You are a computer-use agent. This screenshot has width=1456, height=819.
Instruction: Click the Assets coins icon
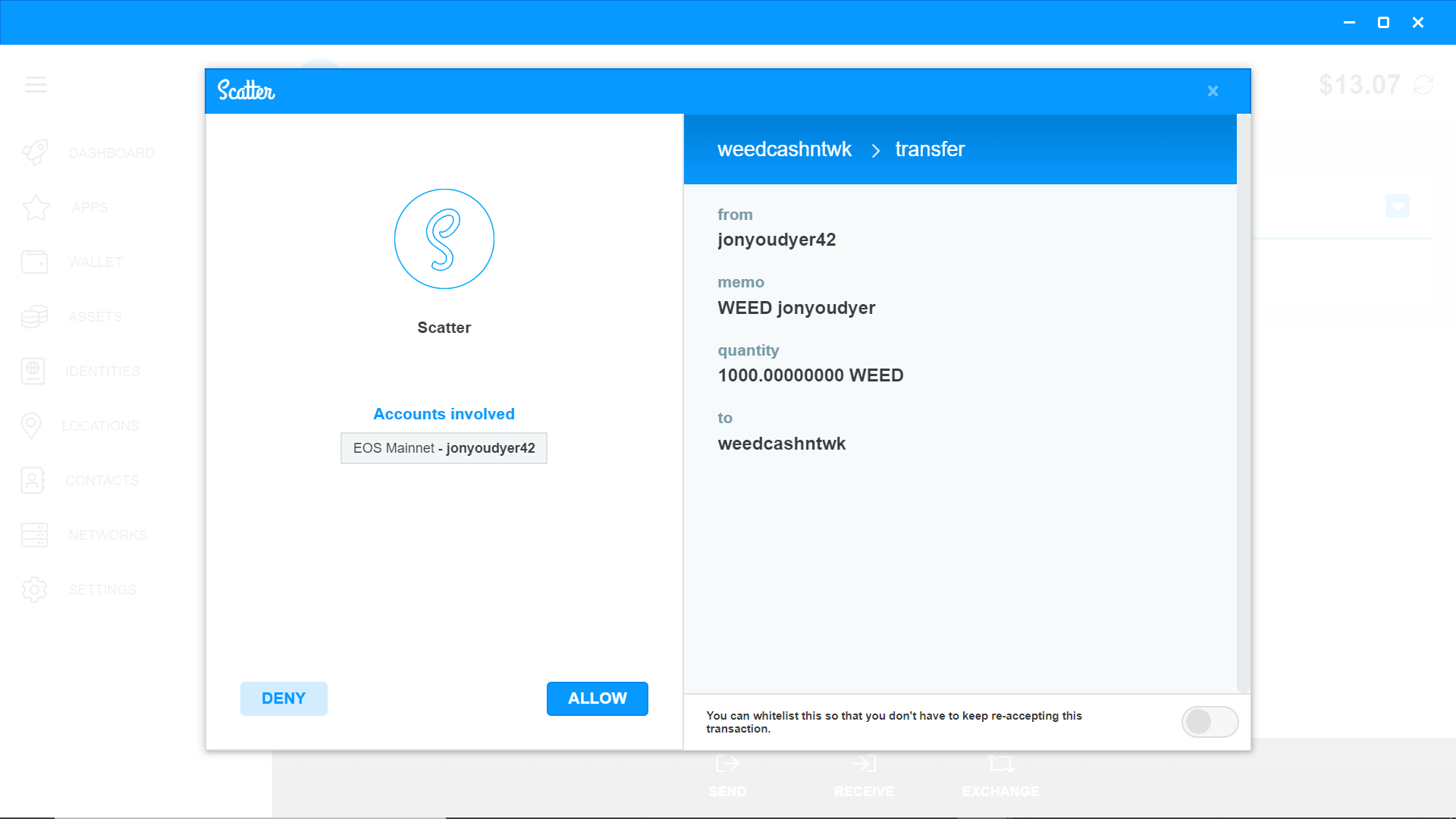coord(35,316)
